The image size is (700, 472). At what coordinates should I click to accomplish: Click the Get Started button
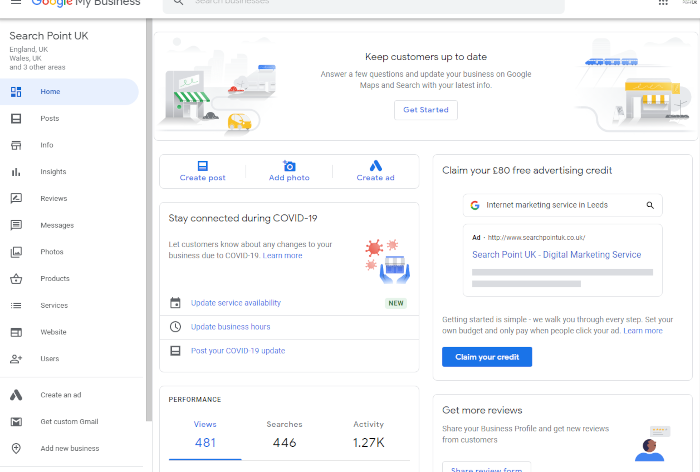tap(426, 110)
